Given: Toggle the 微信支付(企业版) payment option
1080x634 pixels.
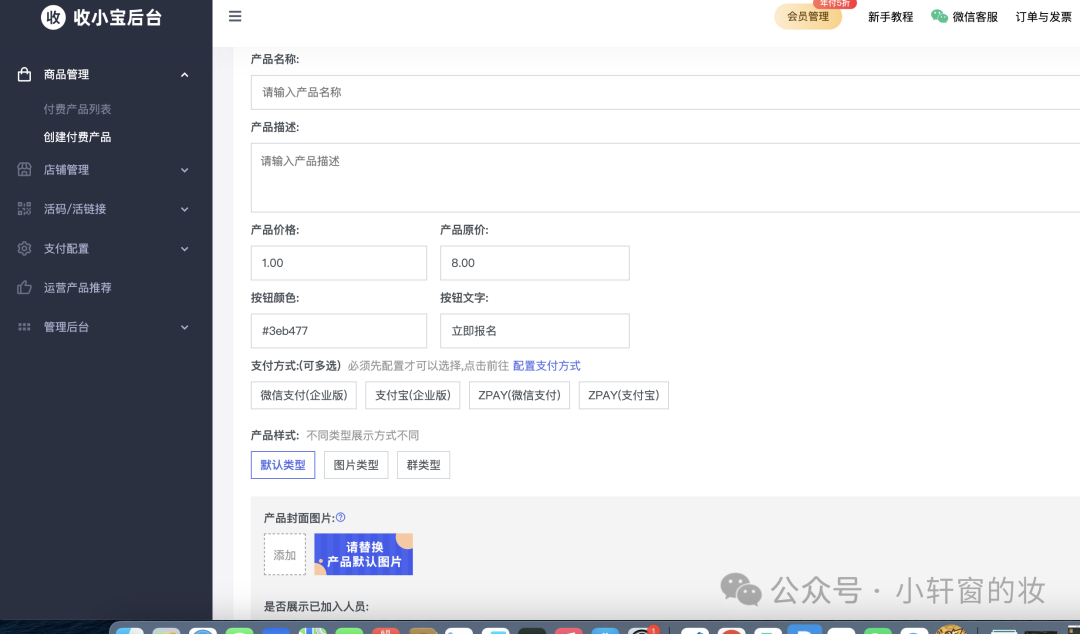Looking at the screenshot, I should pyautogui.click(x=303, y=395).
